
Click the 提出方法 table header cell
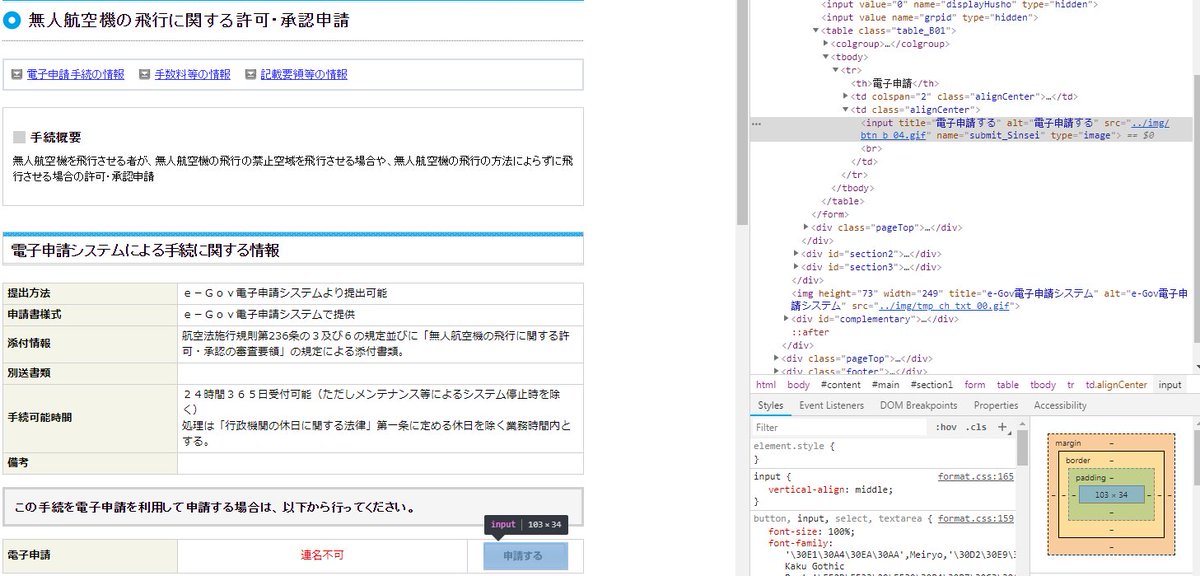90,294
